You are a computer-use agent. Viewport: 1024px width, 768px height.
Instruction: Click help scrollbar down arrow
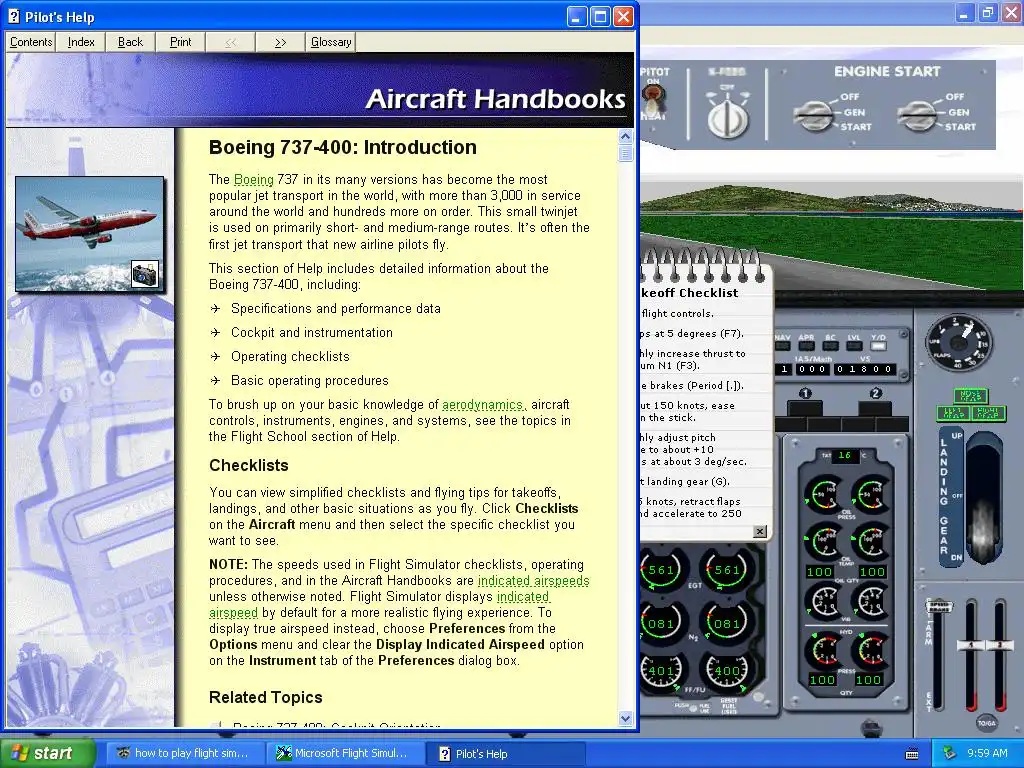click(625, 718)
